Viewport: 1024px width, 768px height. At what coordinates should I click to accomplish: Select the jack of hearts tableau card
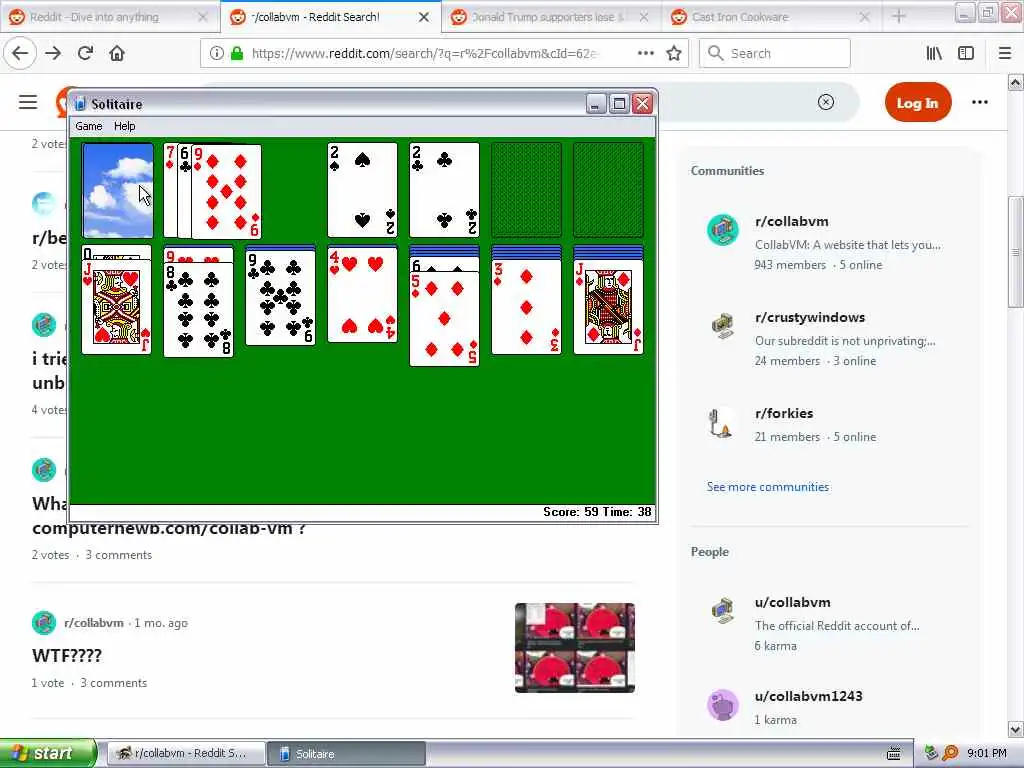tap(116, 307)
